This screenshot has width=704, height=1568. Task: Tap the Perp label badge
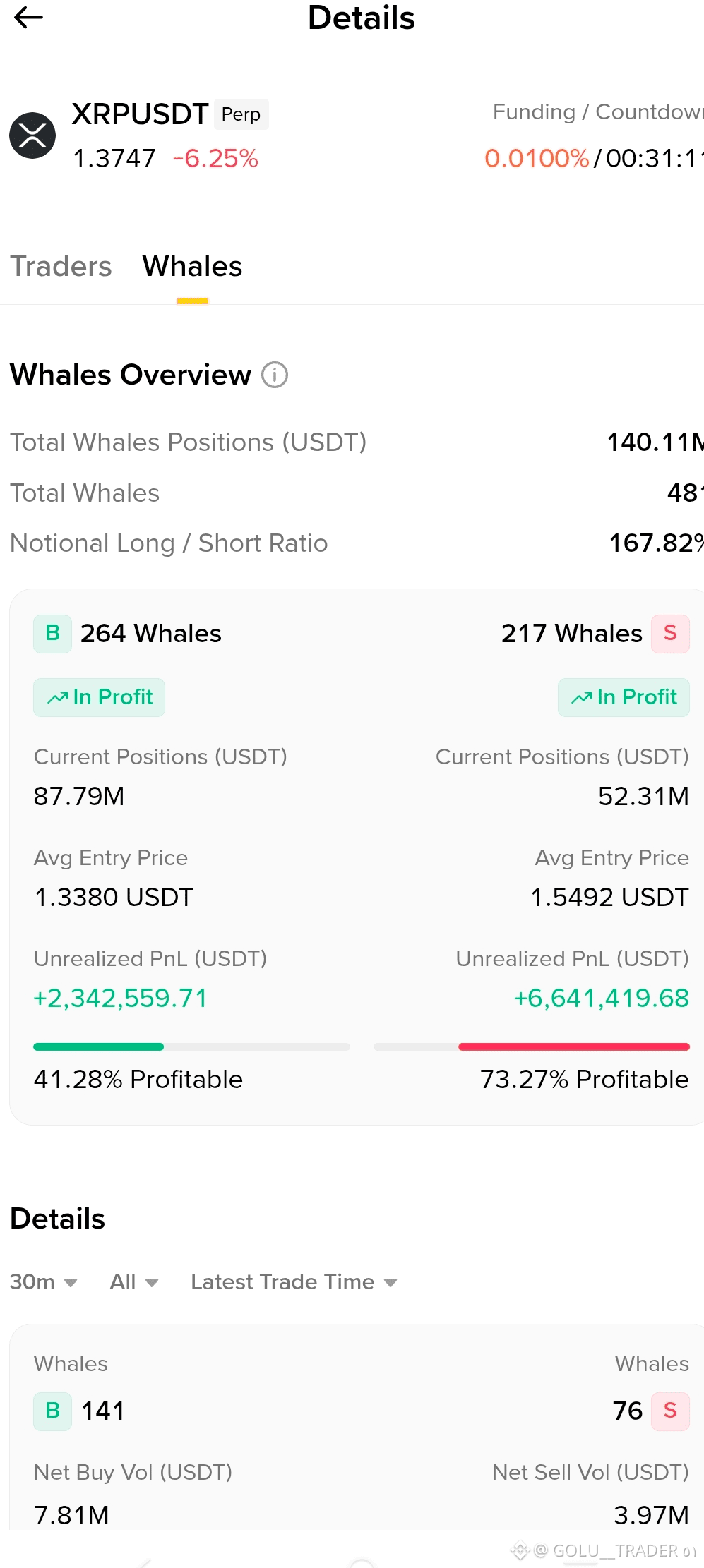point(241,114)
